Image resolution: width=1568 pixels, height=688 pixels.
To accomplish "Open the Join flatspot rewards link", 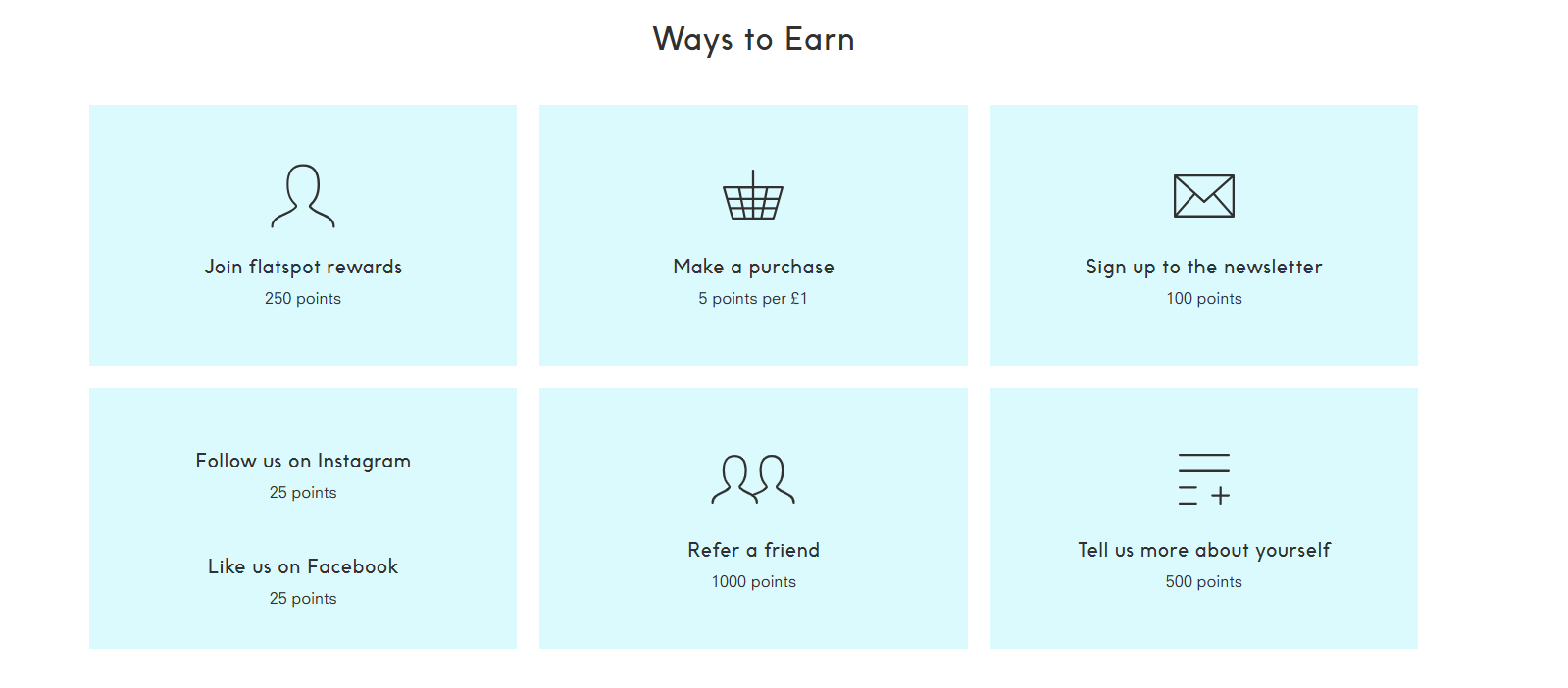I will (x=303, y=268).
